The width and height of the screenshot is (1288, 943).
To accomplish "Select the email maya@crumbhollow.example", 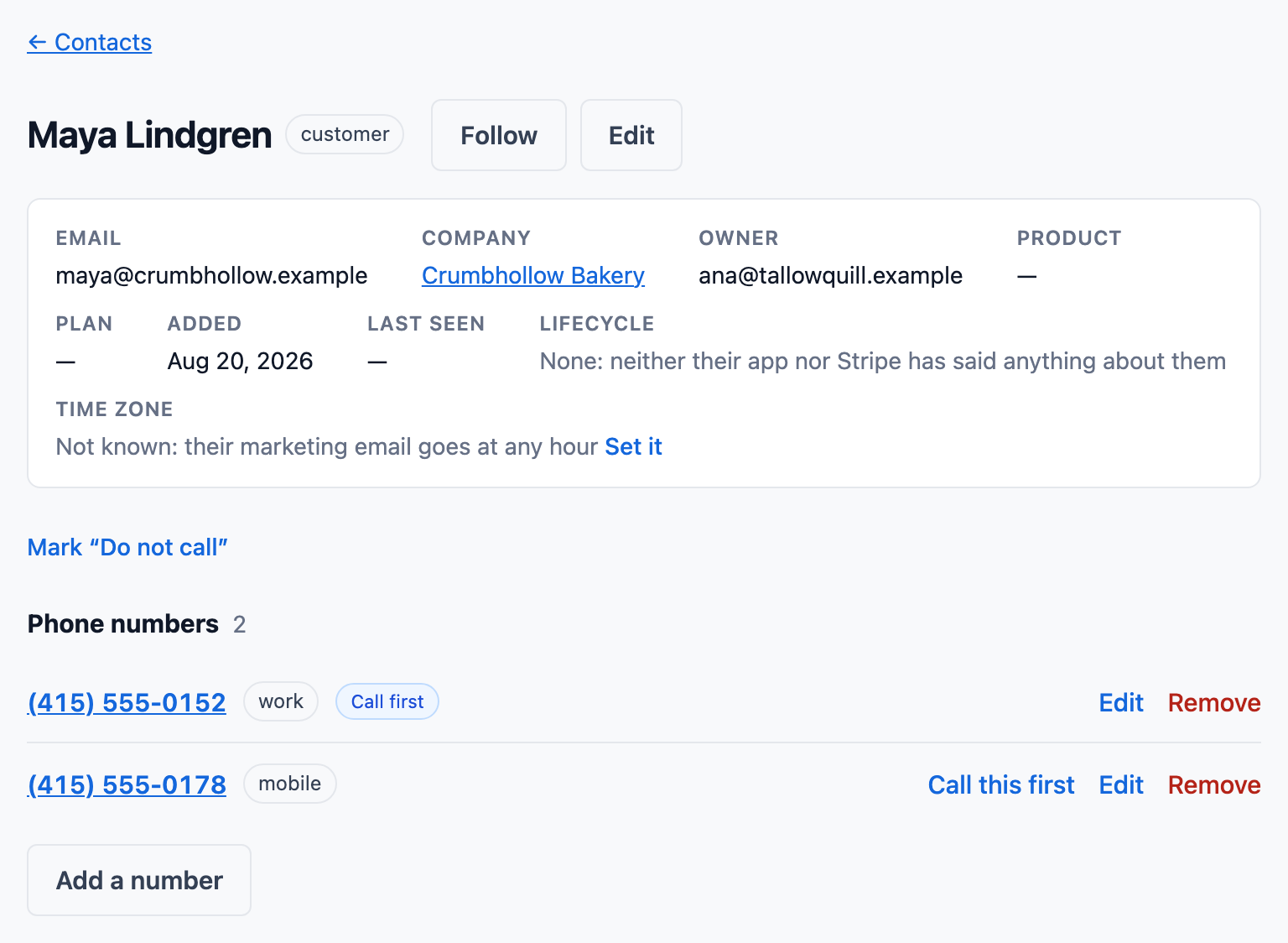I will pyautogui.click(x=211, y=275).
